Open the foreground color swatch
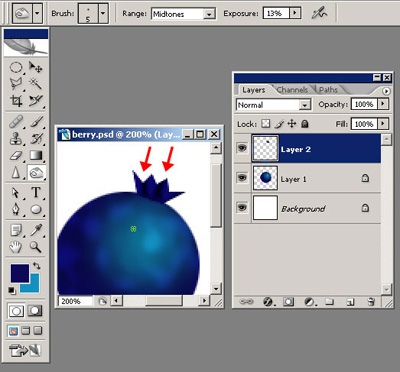Viewport: 400px width, 372px height. click(19, 273)
